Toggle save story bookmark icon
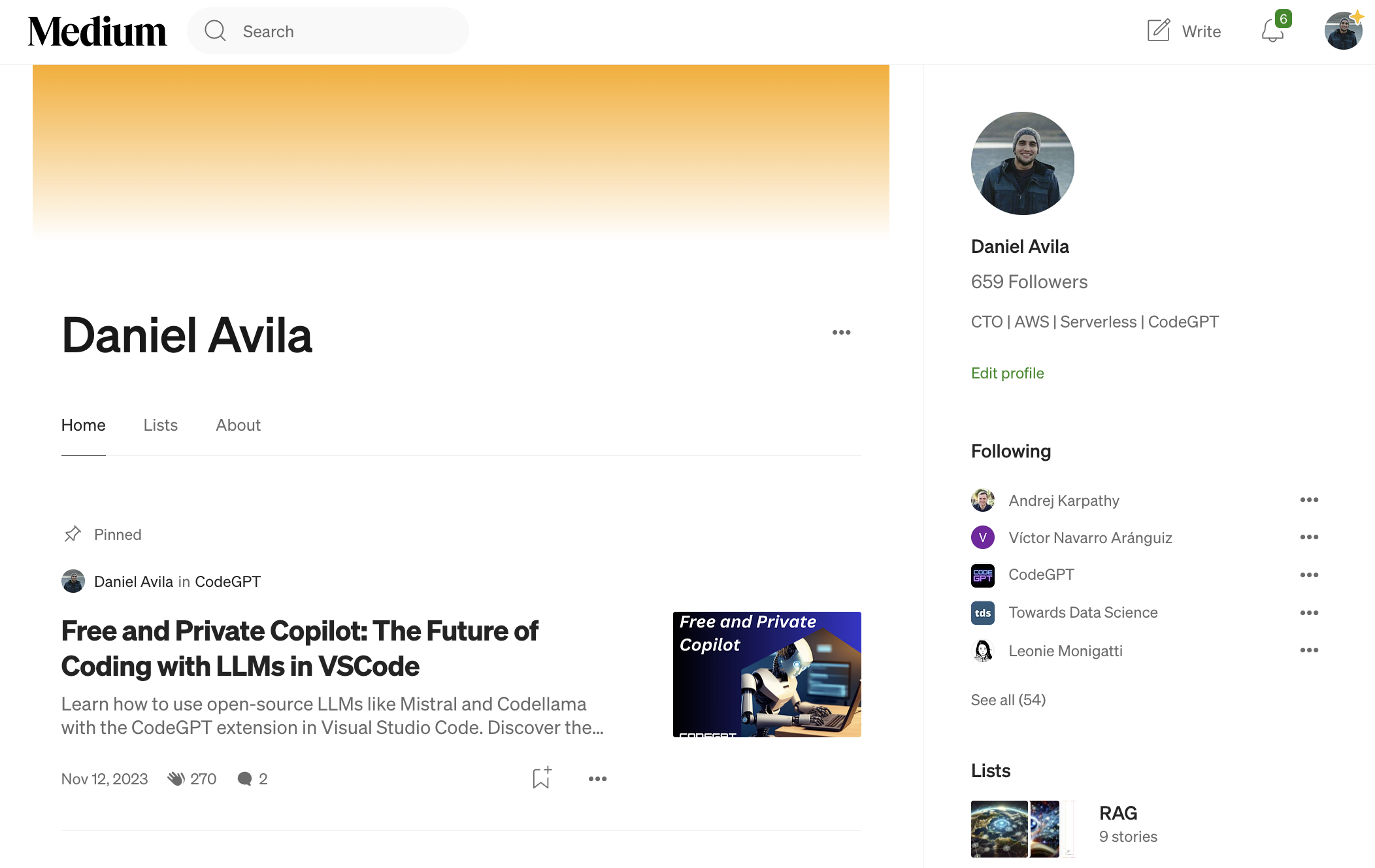The height and width of the screenshot is (868, 1375). [542, 778]
